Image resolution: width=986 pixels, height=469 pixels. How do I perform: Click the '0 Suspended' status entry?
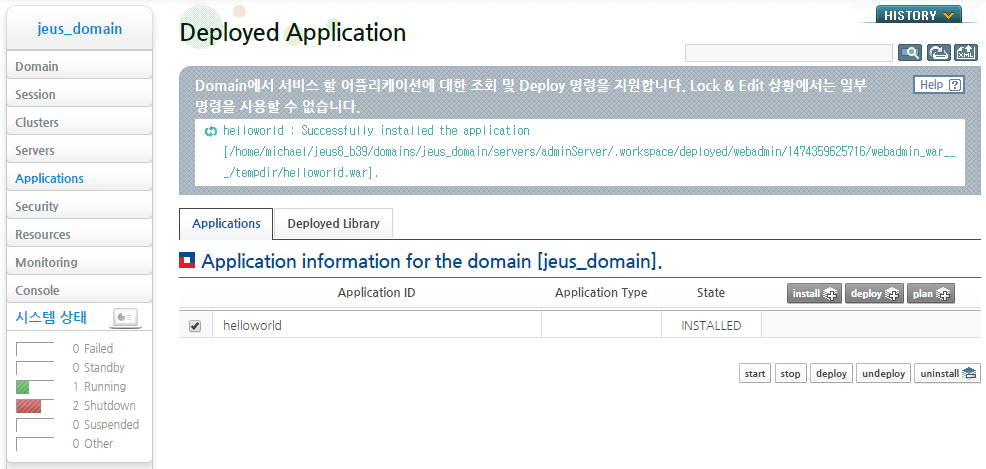pyautogui.click(x=106, y=425)
